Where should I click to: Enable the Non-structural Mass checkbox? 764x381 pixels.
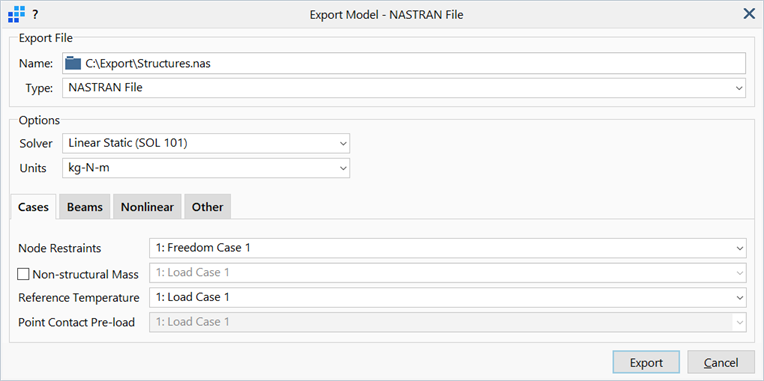[23, 274]
